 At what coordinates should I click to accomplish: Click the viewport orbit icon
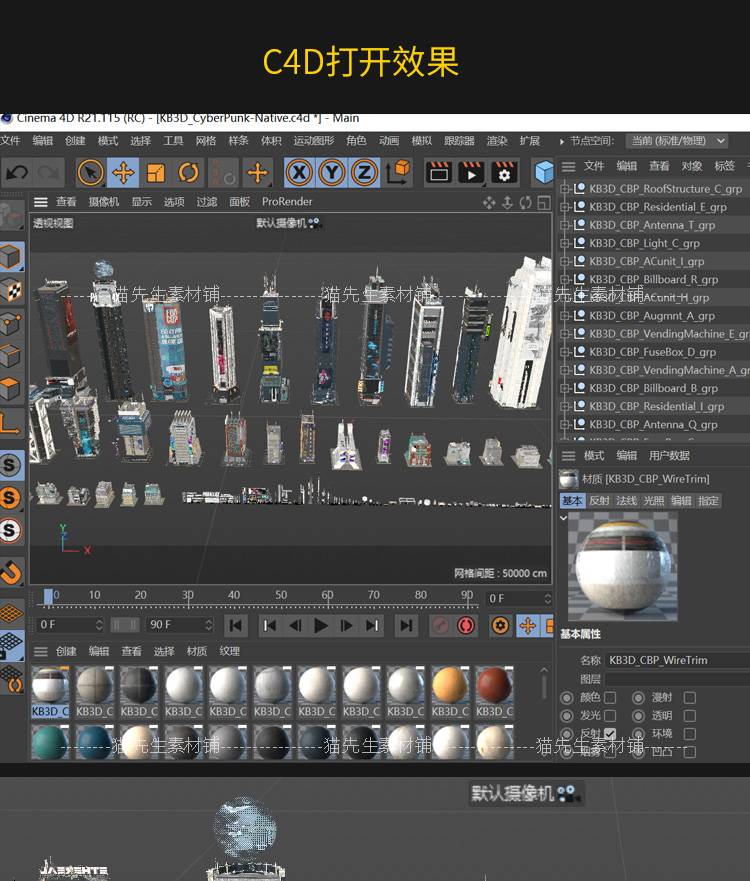525,203
